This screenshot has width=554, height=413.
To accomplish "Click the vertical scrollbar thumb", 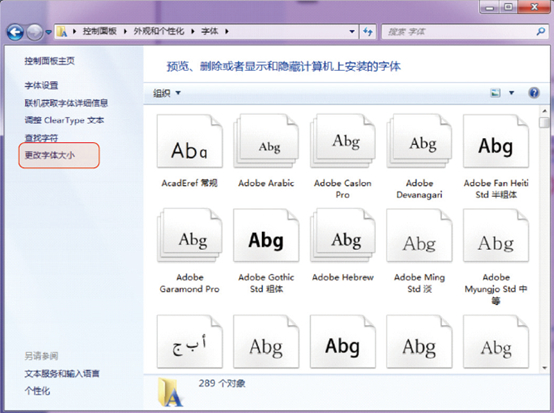I will coord(544,123).
